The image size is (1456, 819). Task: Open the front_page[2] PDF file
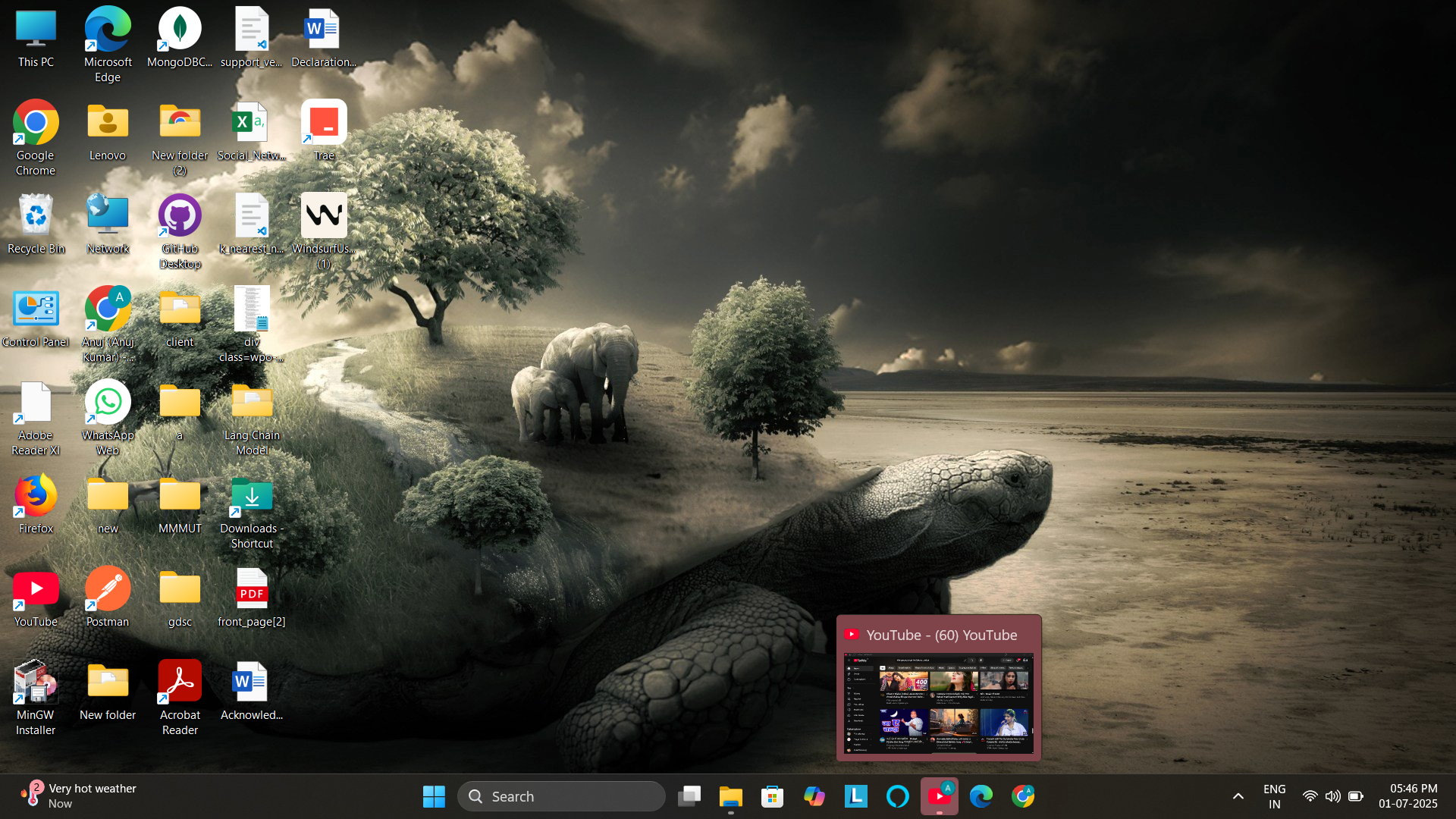pyautogui.click(x=252, y=589)
